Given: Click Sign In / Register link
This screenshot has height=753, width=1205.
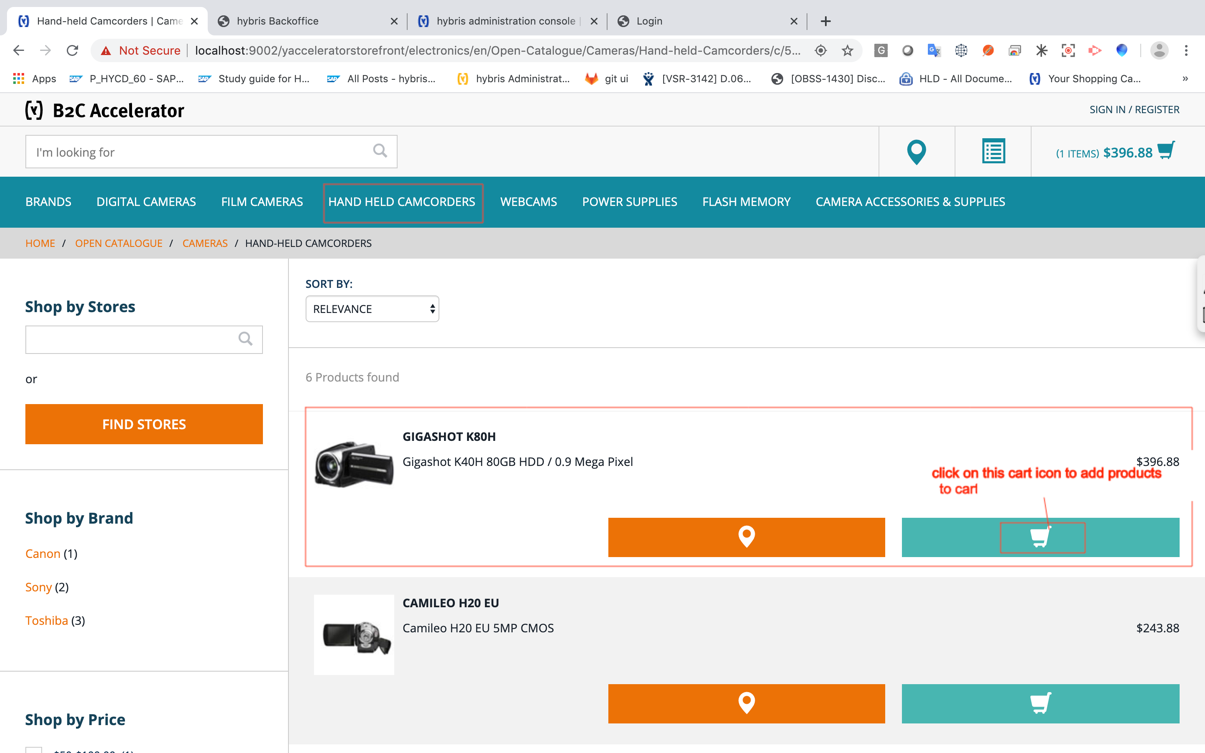Looking at the screenshot, I should (x=1134, y=109).
